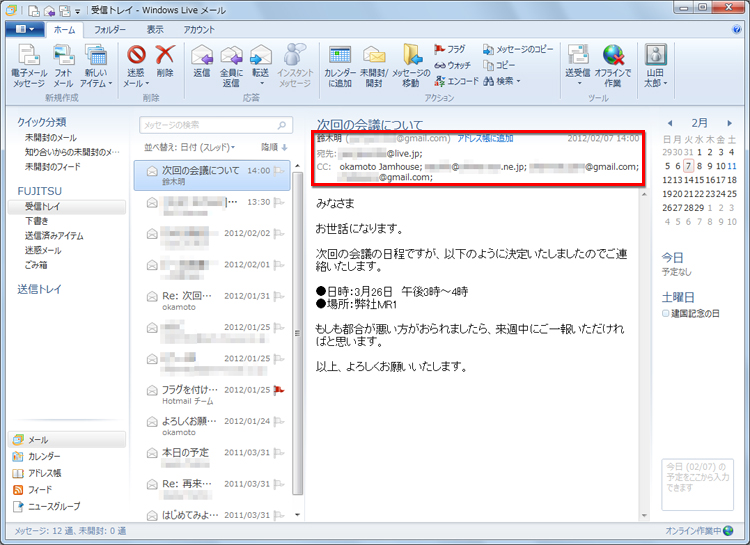The width and height of the screenshot is (750, 545).
Task: Click 全員に返信 reply-all icon
Action: tap(232, 66)
